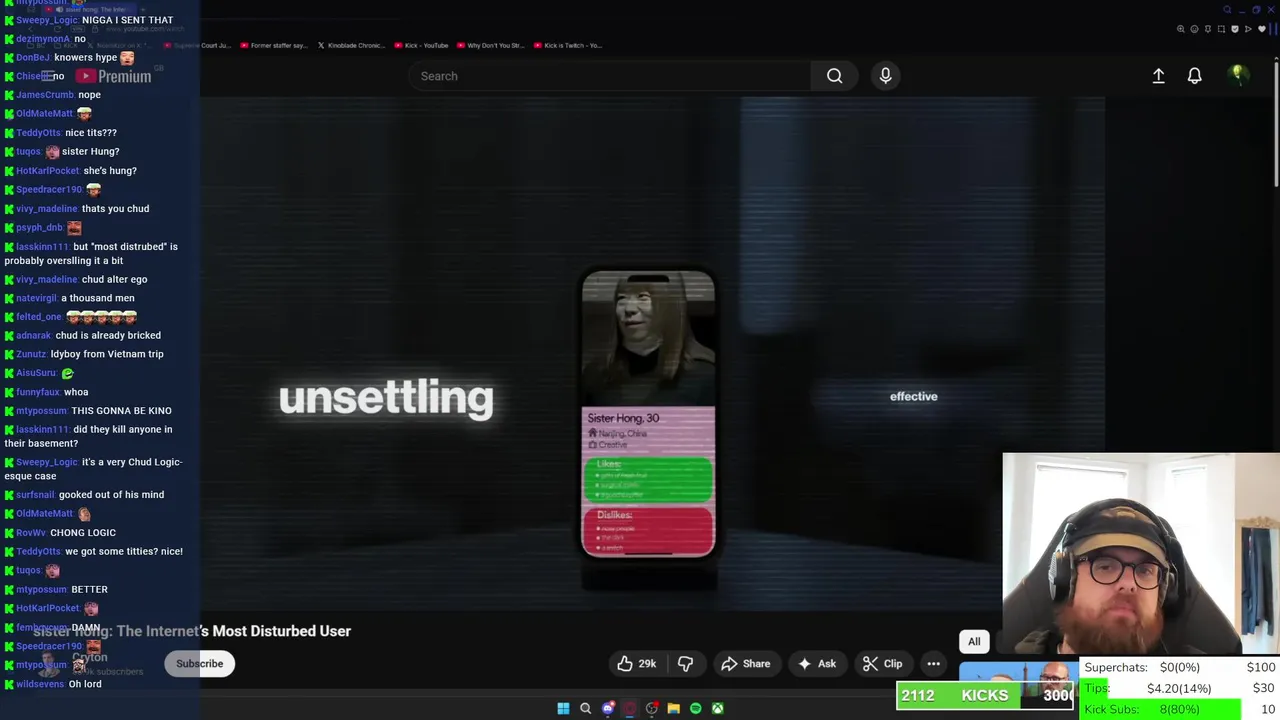
Task: Click chat message 'chud alter ego'
Action: tap(114, 279)
